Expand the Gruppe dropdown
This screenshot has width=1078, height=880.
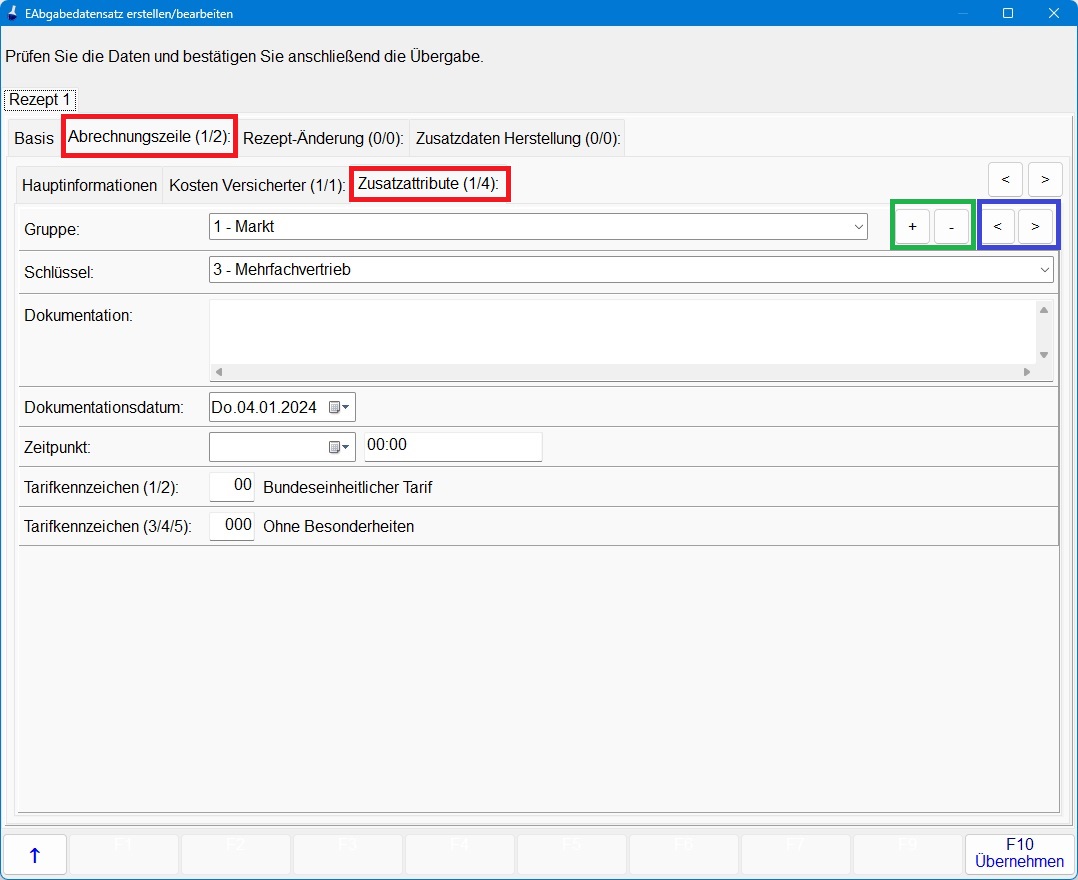tap(859, 227)
